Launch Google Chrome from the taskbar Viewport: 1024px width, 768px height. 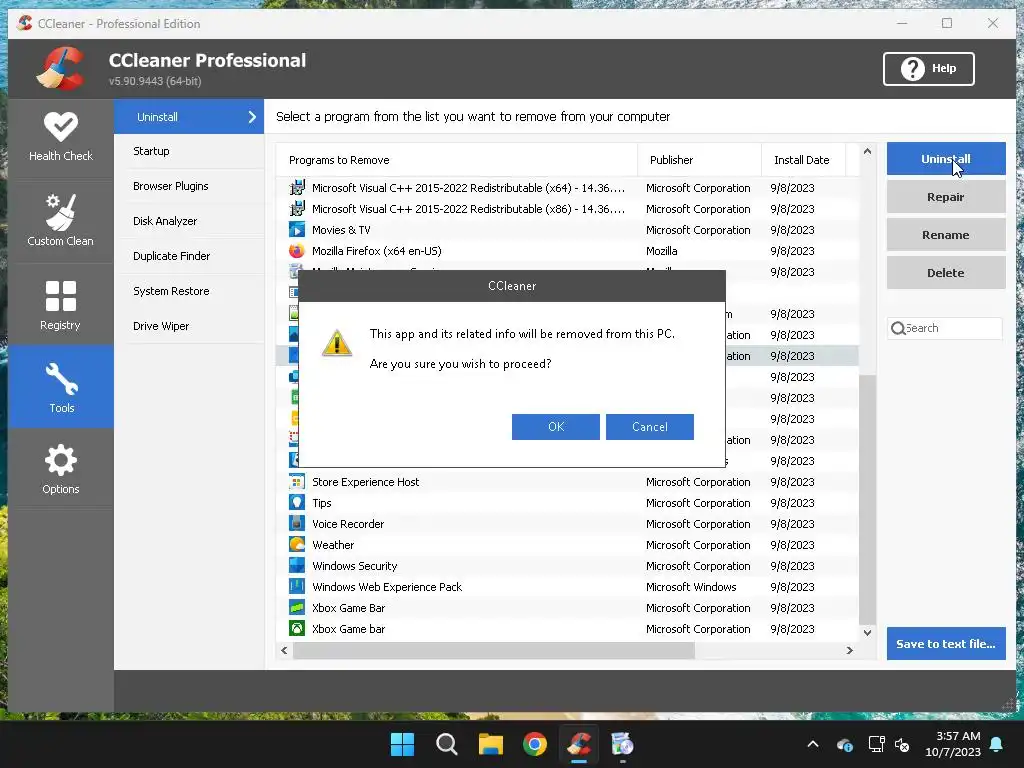(535, 744)
